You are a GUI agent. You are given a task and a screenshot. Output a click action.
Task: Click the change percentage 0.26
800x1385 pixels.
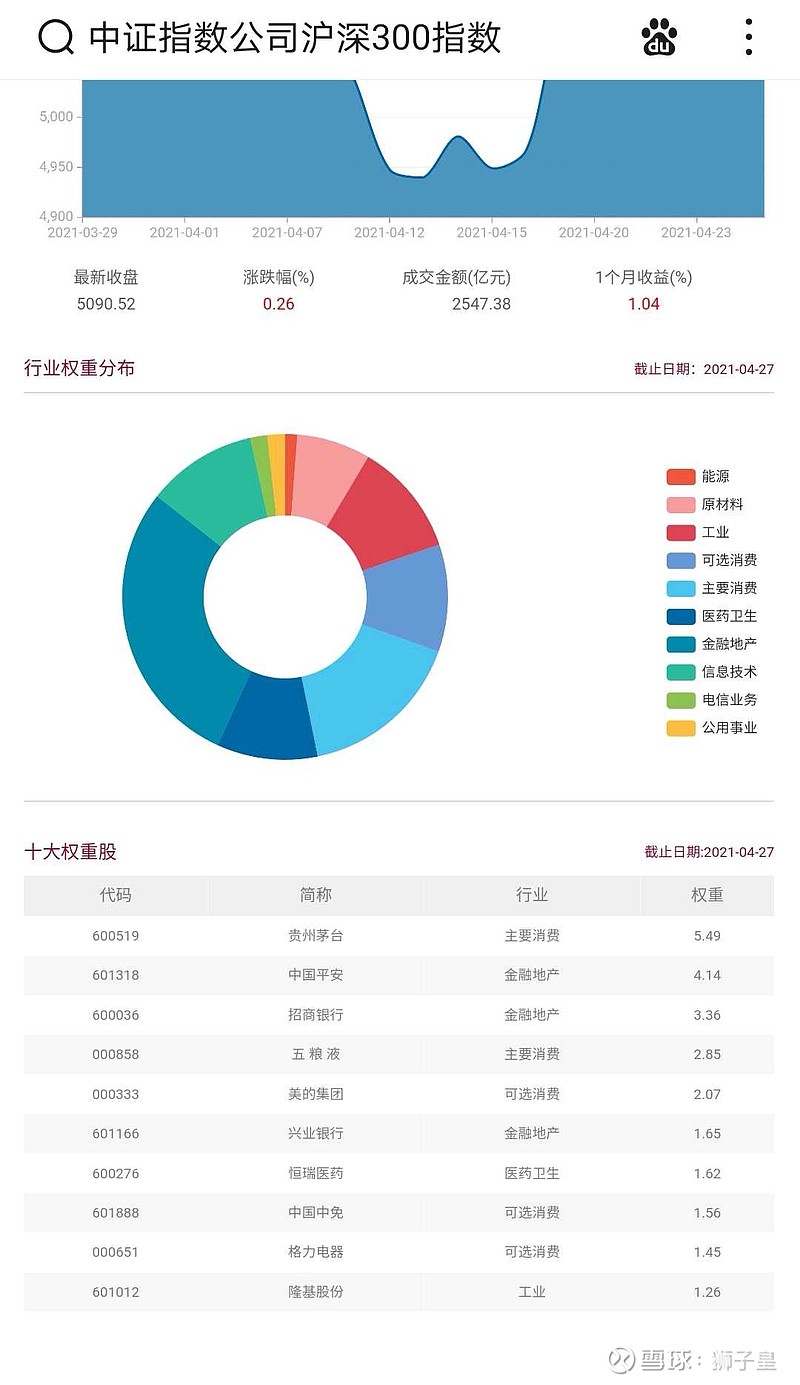coord(279,304)
